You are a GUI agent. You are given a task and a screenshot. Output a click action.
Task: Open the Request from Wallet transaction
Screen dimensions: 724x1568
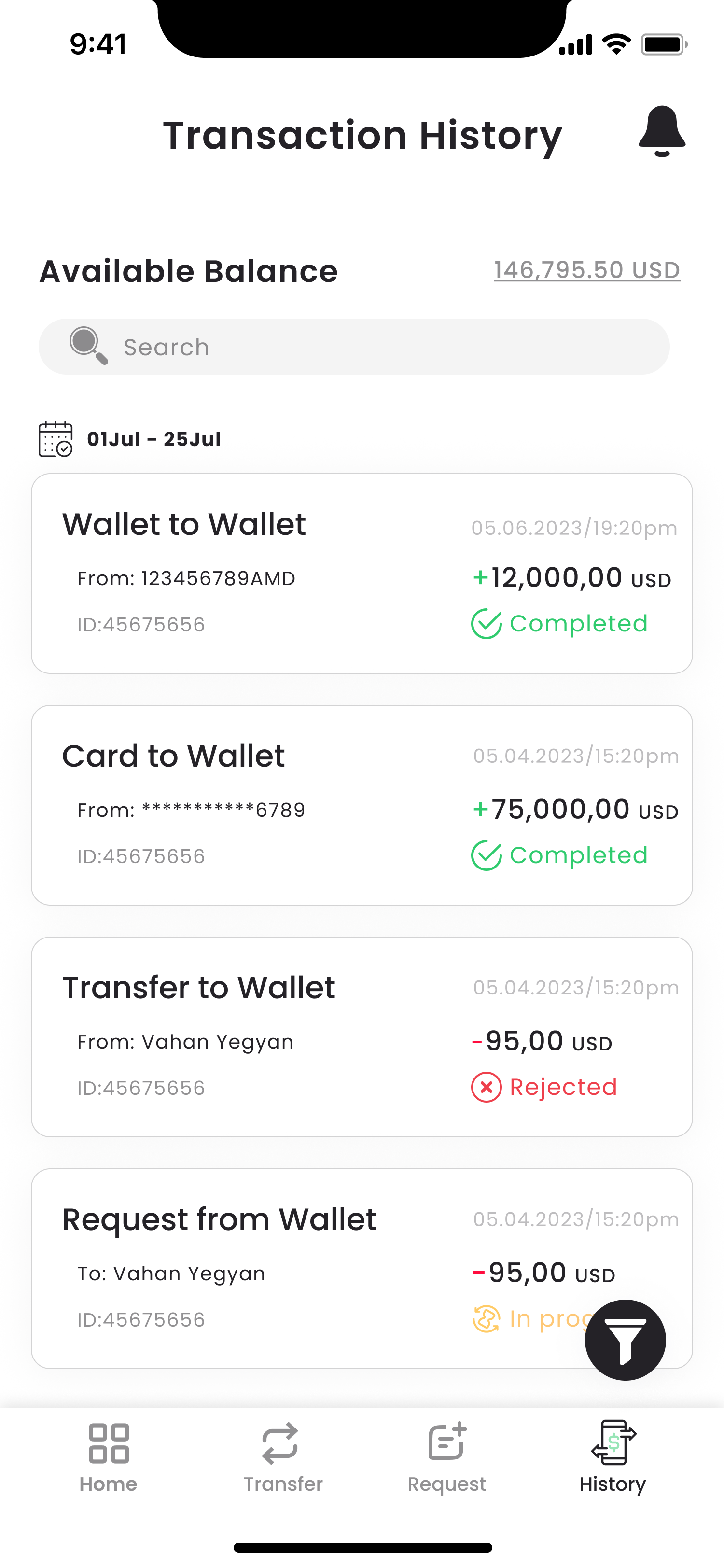[x=362, y=1269]
